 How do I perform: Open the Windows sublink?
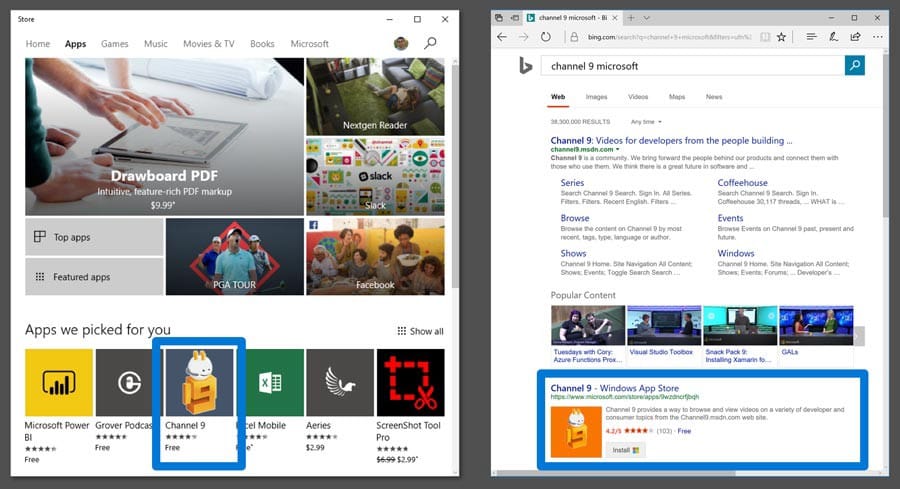point(736,253)
